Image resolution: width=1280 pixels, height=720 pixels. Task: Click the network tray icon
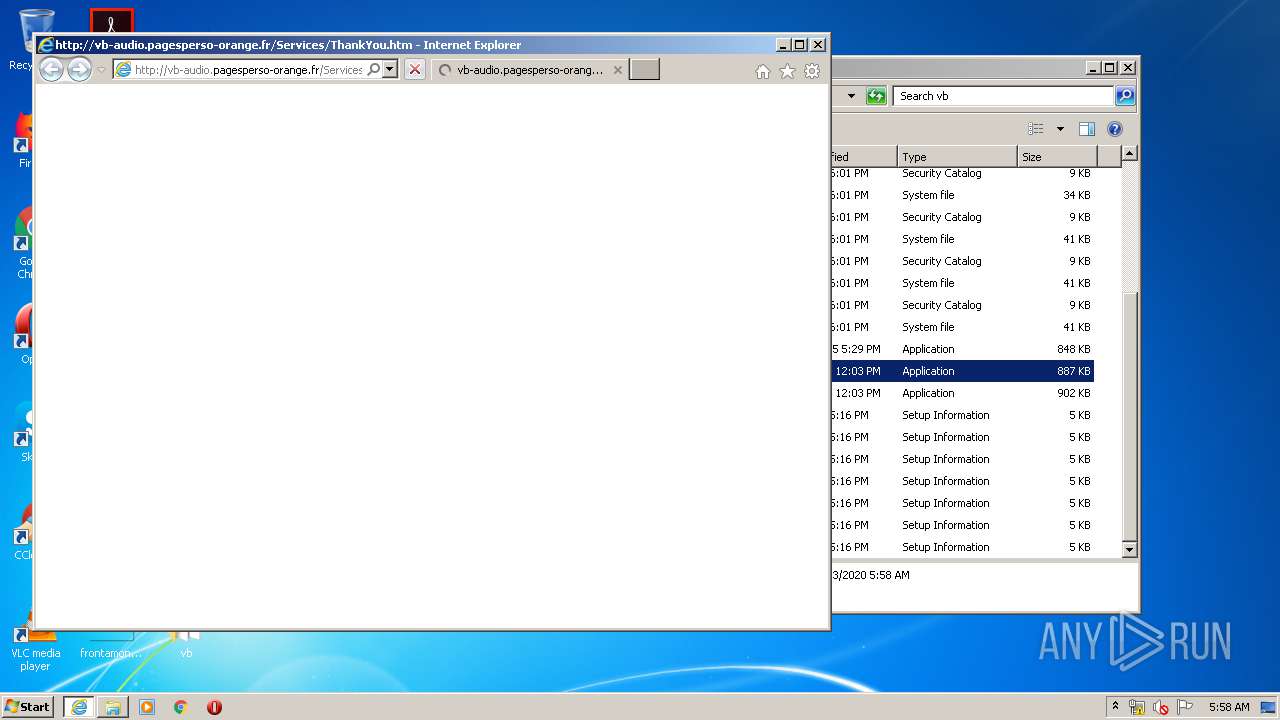1137,707
